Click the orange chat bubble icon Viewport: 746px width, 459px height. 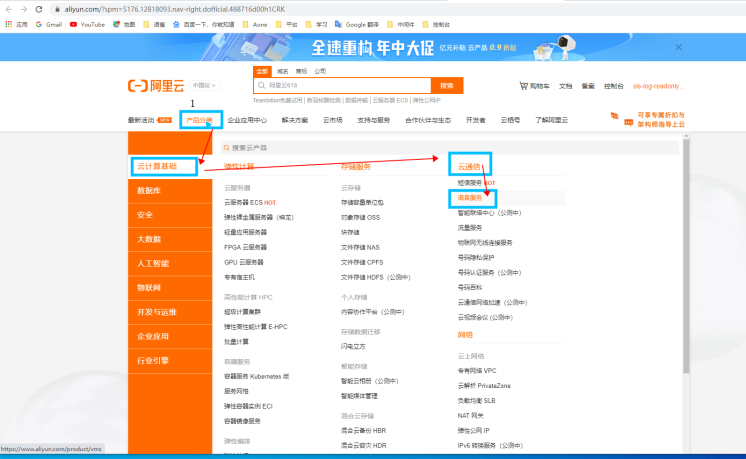(x=628, y=123)
